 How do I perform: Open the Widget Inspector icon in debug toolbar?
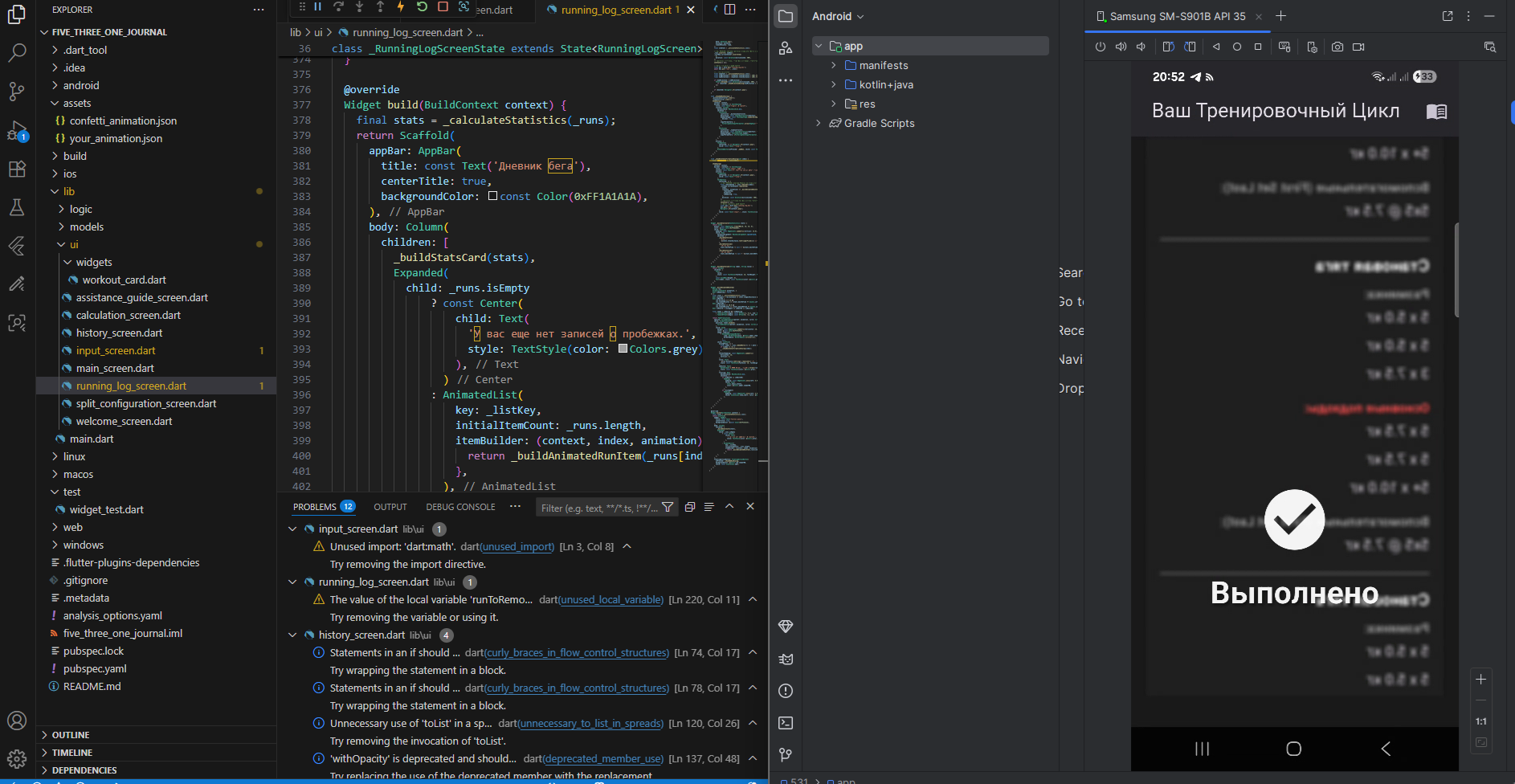coord(463,7)
